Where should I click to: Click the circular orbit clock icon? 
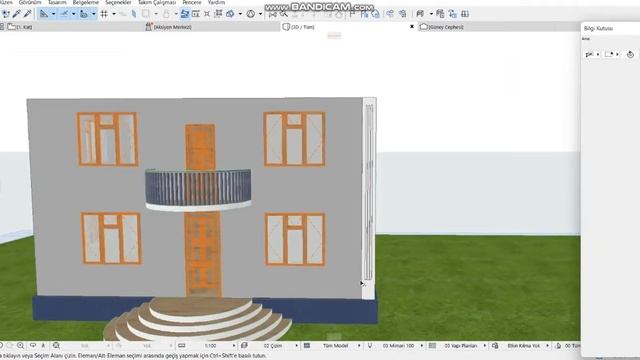[x=251, y=14]
